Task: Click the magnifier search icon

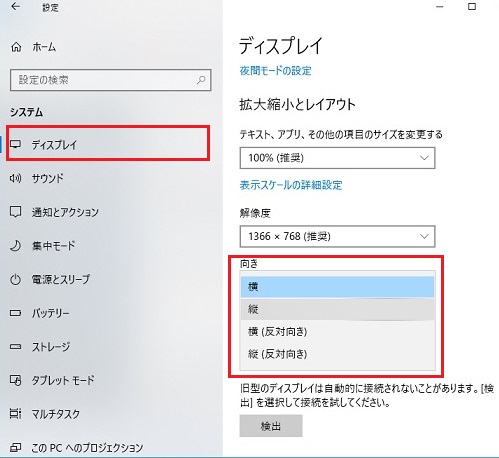Action: (201, 80)
